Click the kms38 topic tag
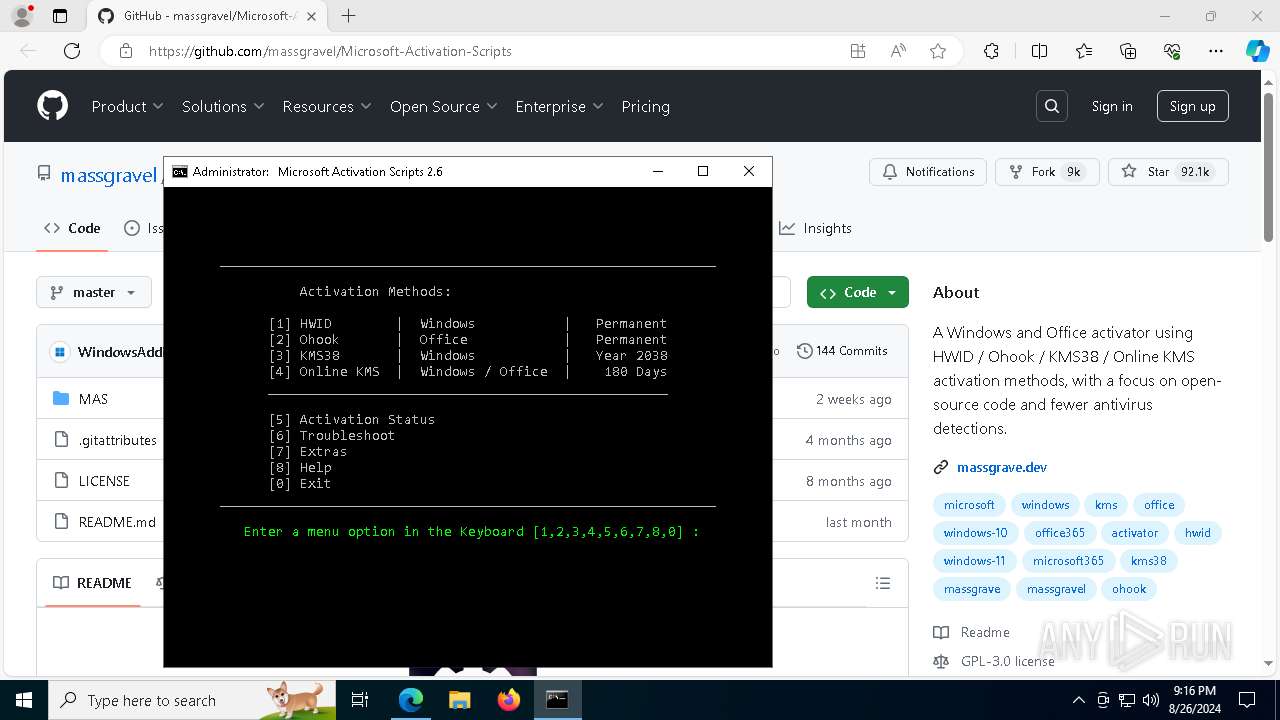1280x720 pixels. [1148, 561]
